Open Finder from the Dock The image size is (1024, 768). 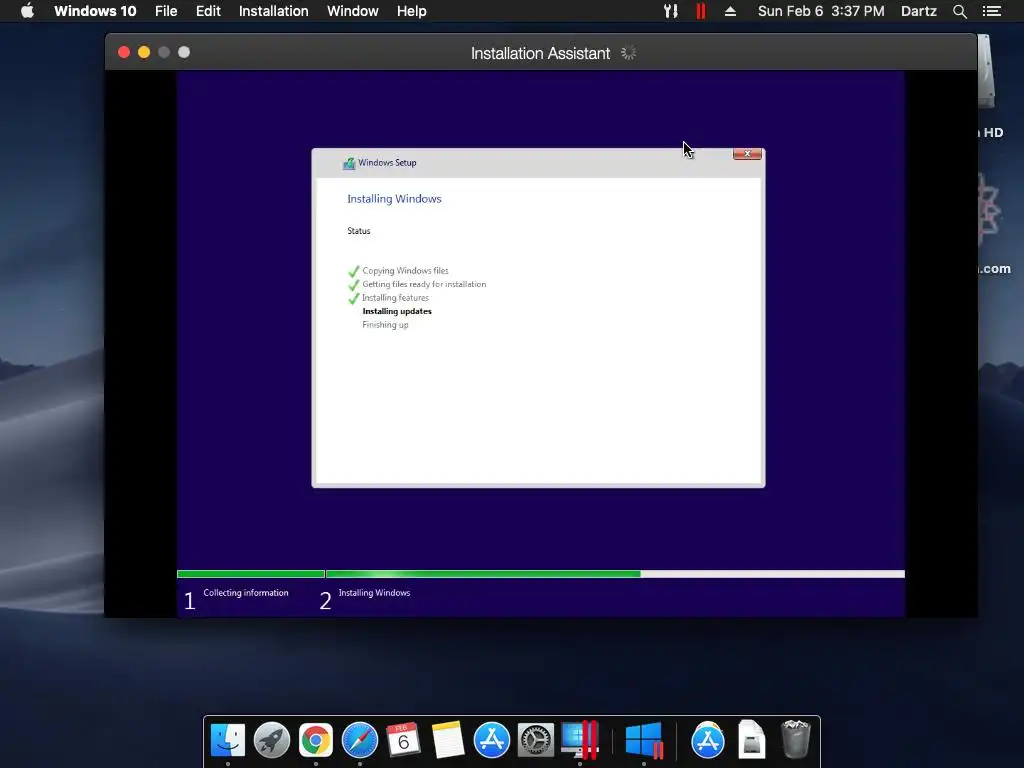tap(228, 740)
